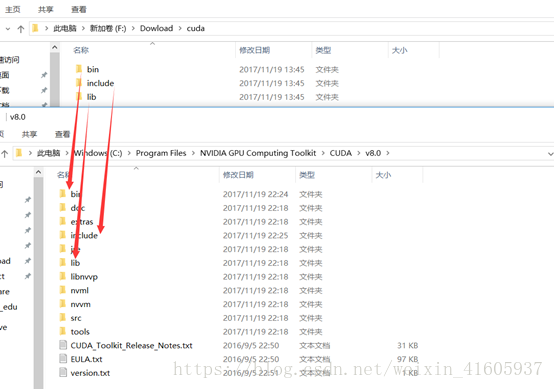The width and height of the screenshot is (554, 389).
Task: Click 97 KB size of EULA.txt
Action: 408,359
